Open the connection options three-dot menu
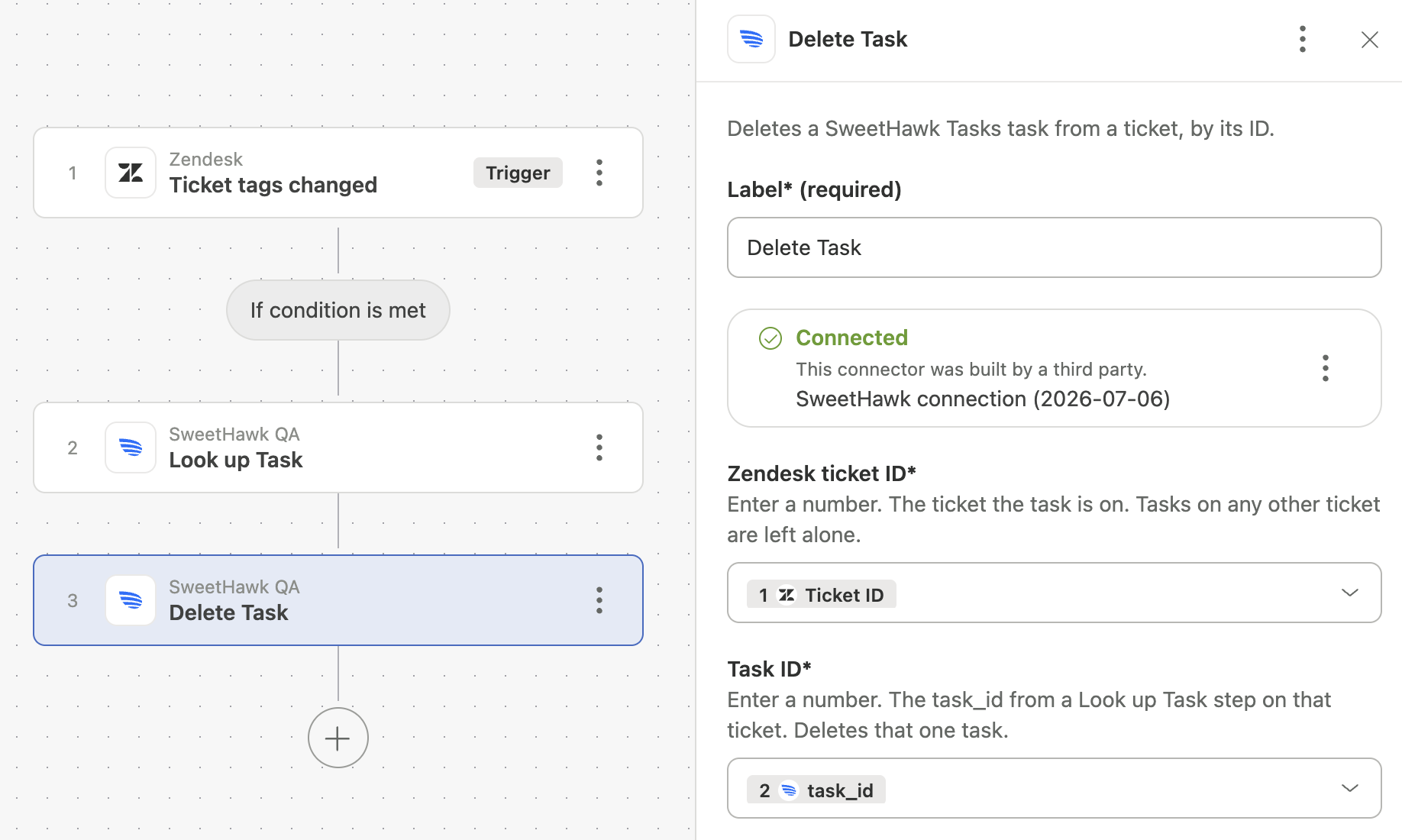This screenshot has width=1402, height=840. (1326, 368)
